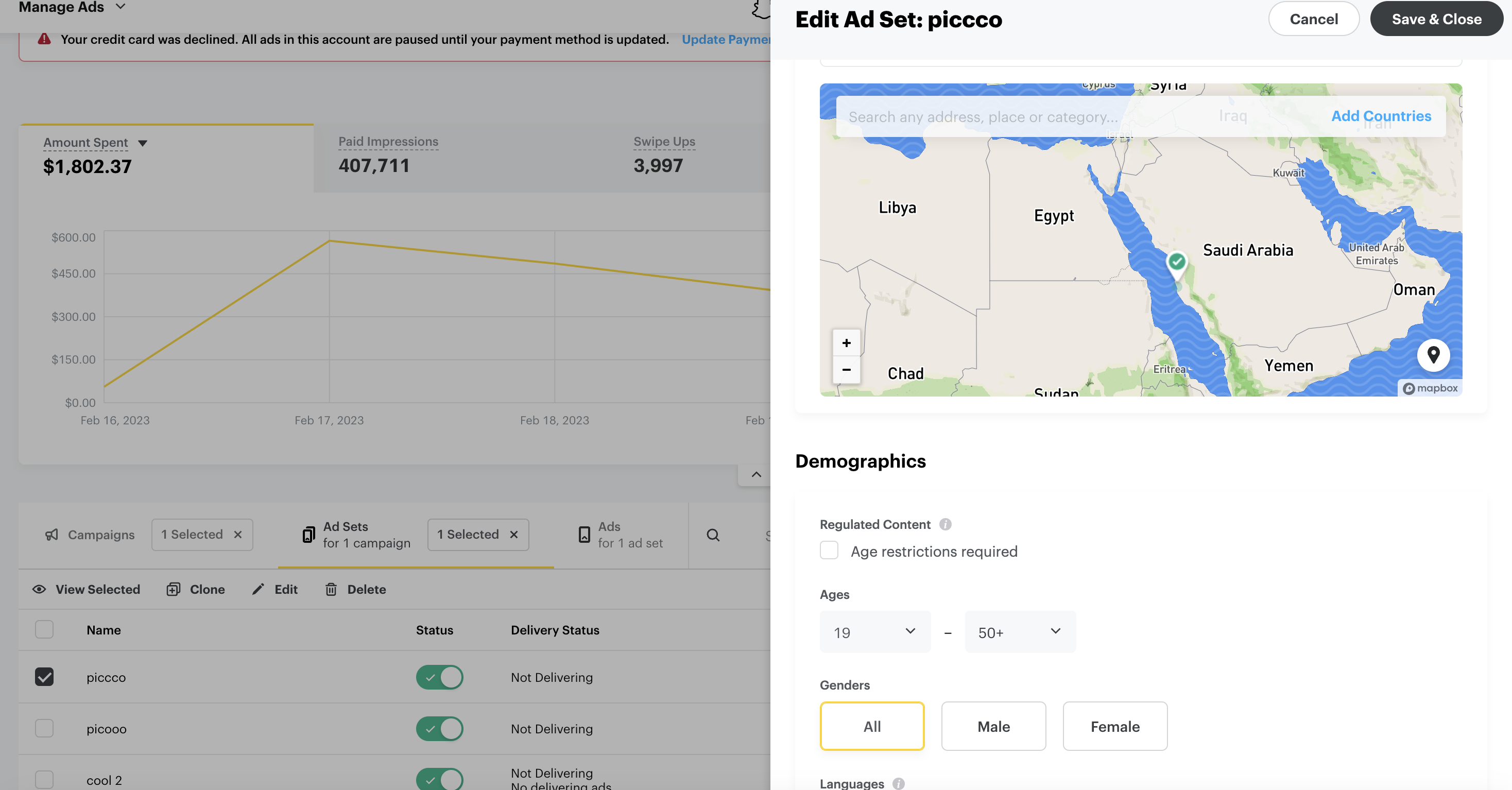Toggle the piccco status switch off
Image resolution: width=1512 pixels, height=790 pixels.
point(440,677)
